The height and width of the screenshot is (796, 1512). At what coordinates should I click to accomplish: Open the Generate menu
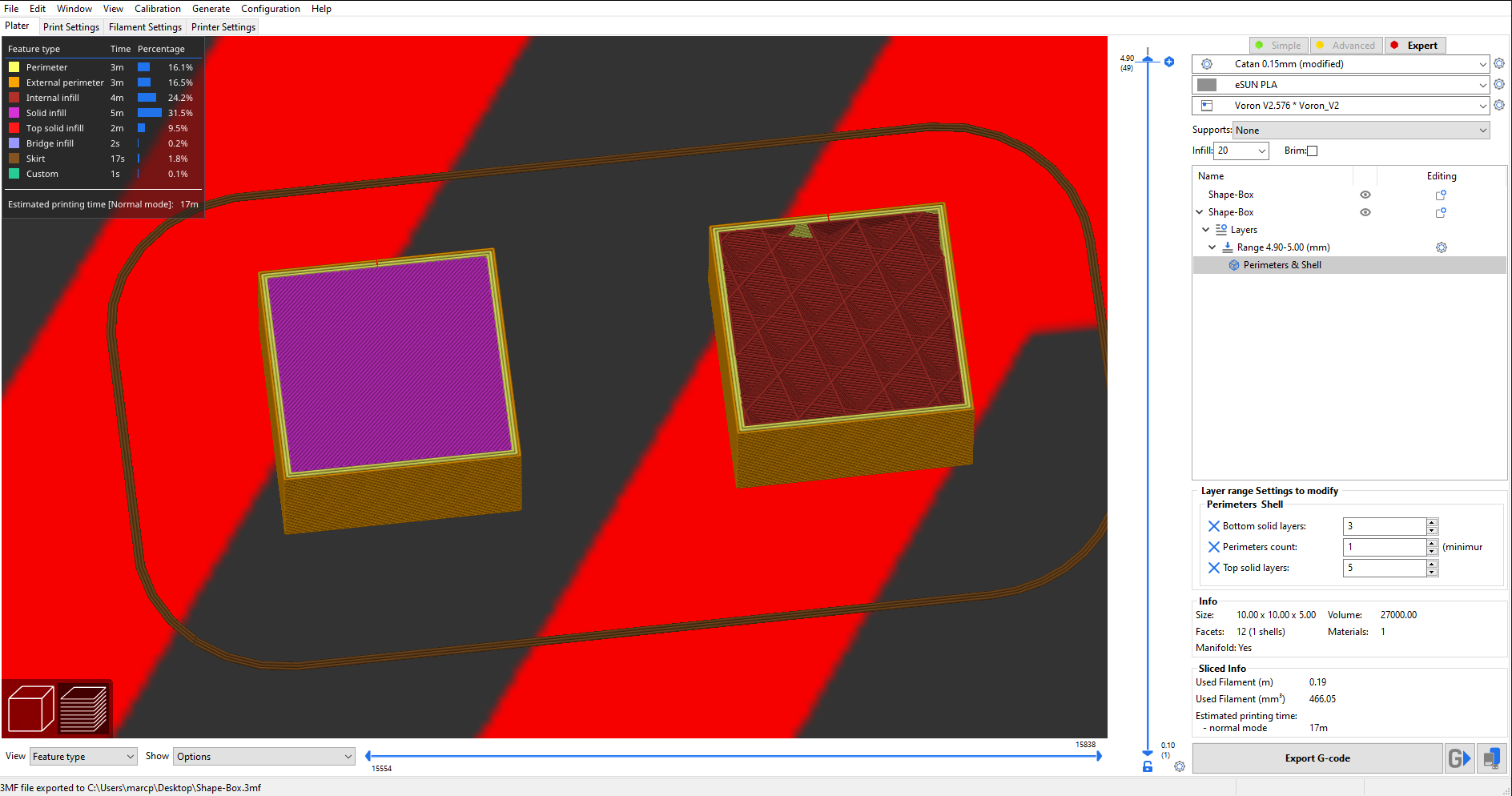click(x=211, y=9)
